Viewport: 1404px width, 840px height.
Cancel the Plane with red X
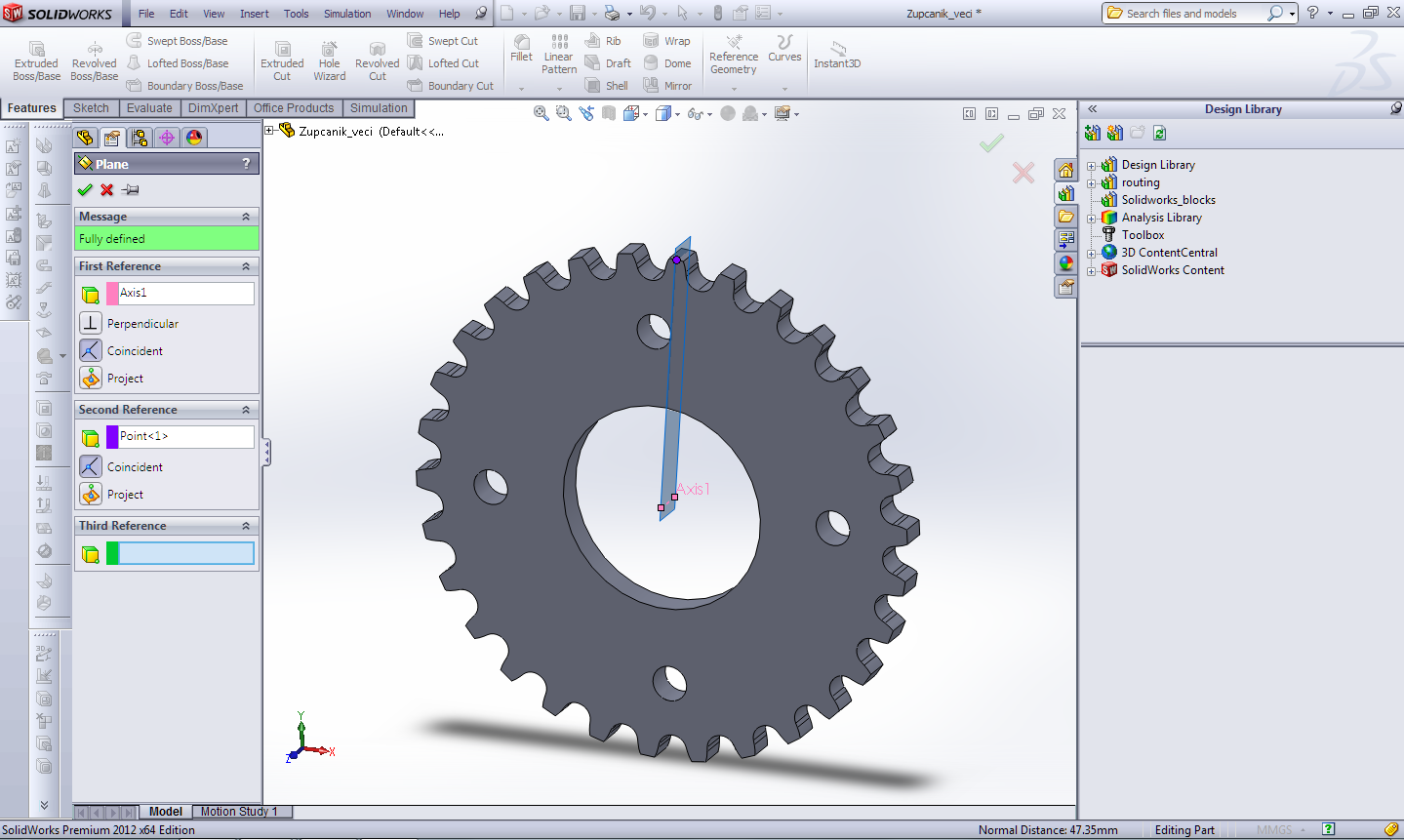tap(107, 190)
